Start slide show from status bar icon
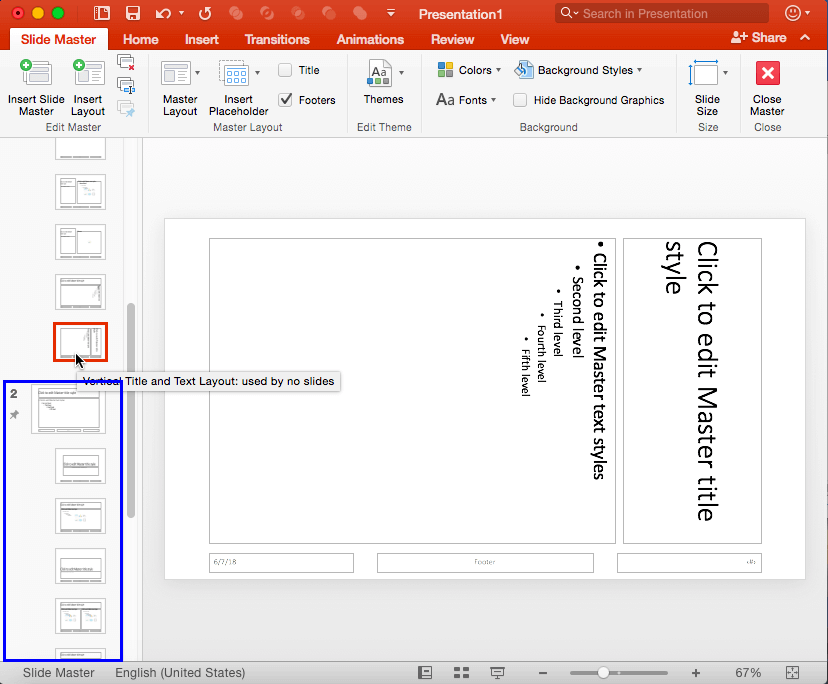The height and width of the screenshot is (684, 828). (497, 673)
